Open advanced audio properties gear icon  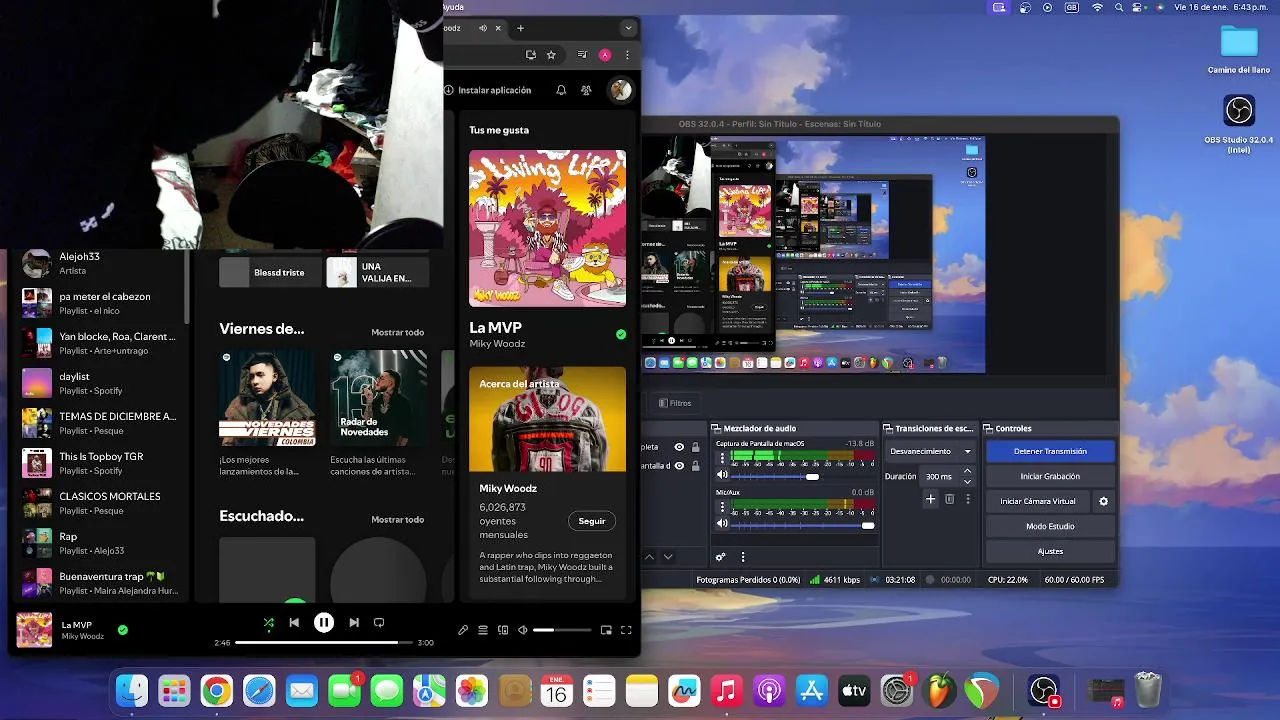point(720,557)
